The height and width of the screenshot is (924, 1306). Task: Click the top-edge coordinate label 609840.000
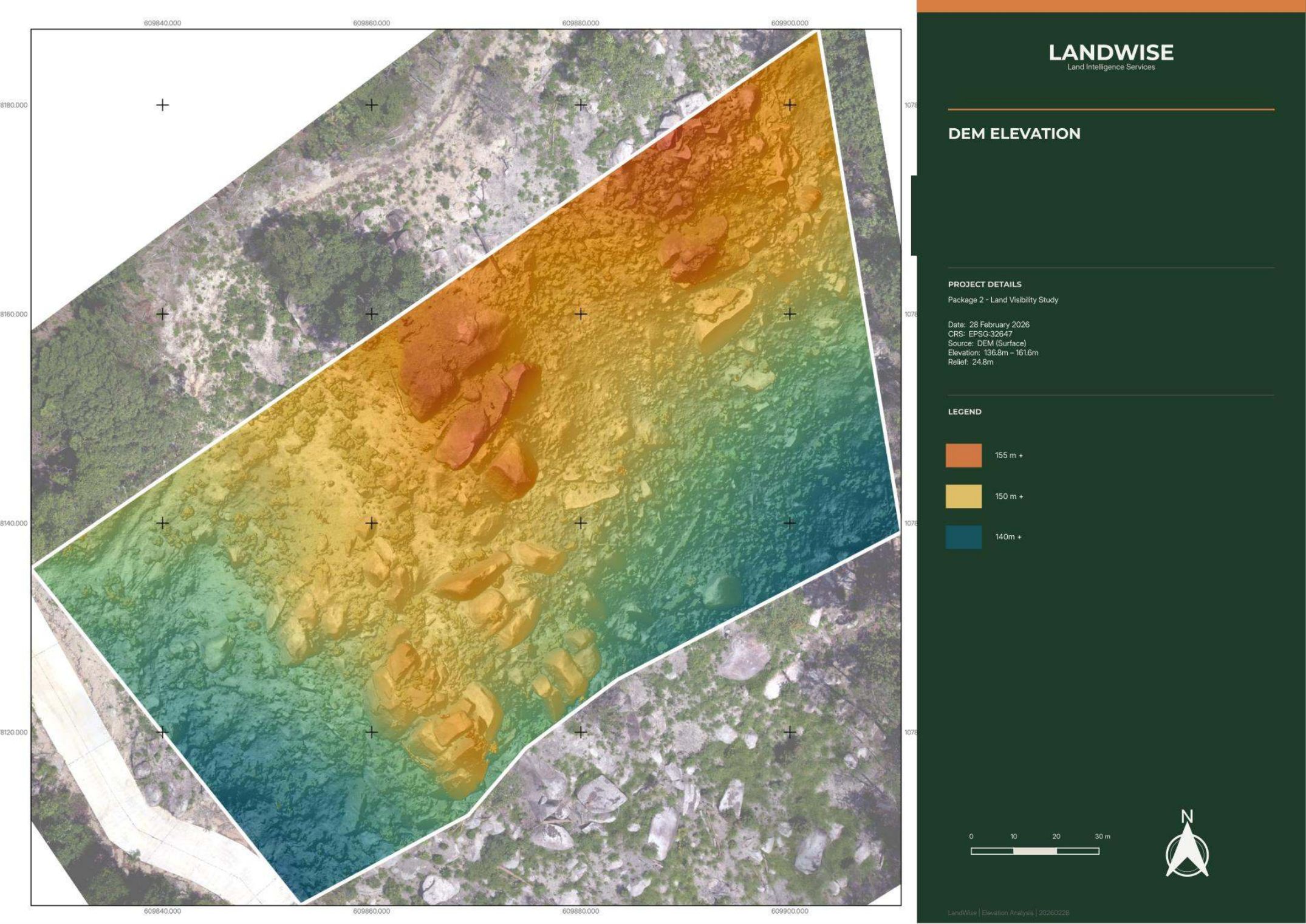(162, 23)
